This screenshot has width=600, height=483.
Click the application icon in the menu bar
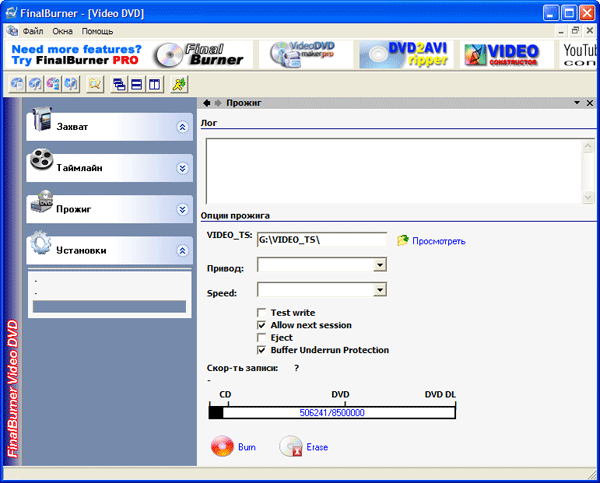click(x=12, y=31)
